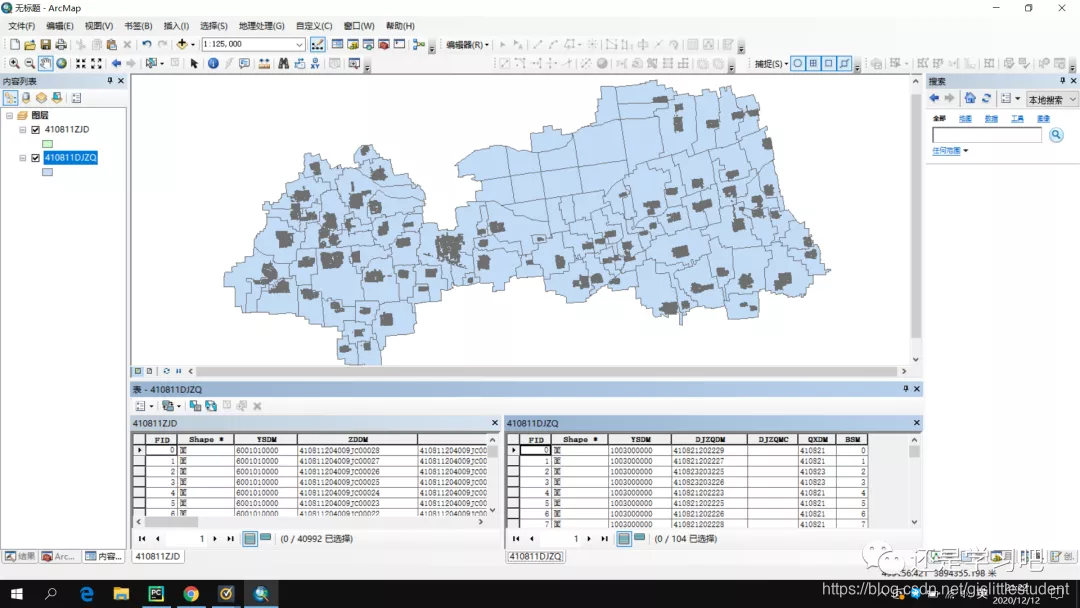Click the search magnifier button

pos(1056,135)
